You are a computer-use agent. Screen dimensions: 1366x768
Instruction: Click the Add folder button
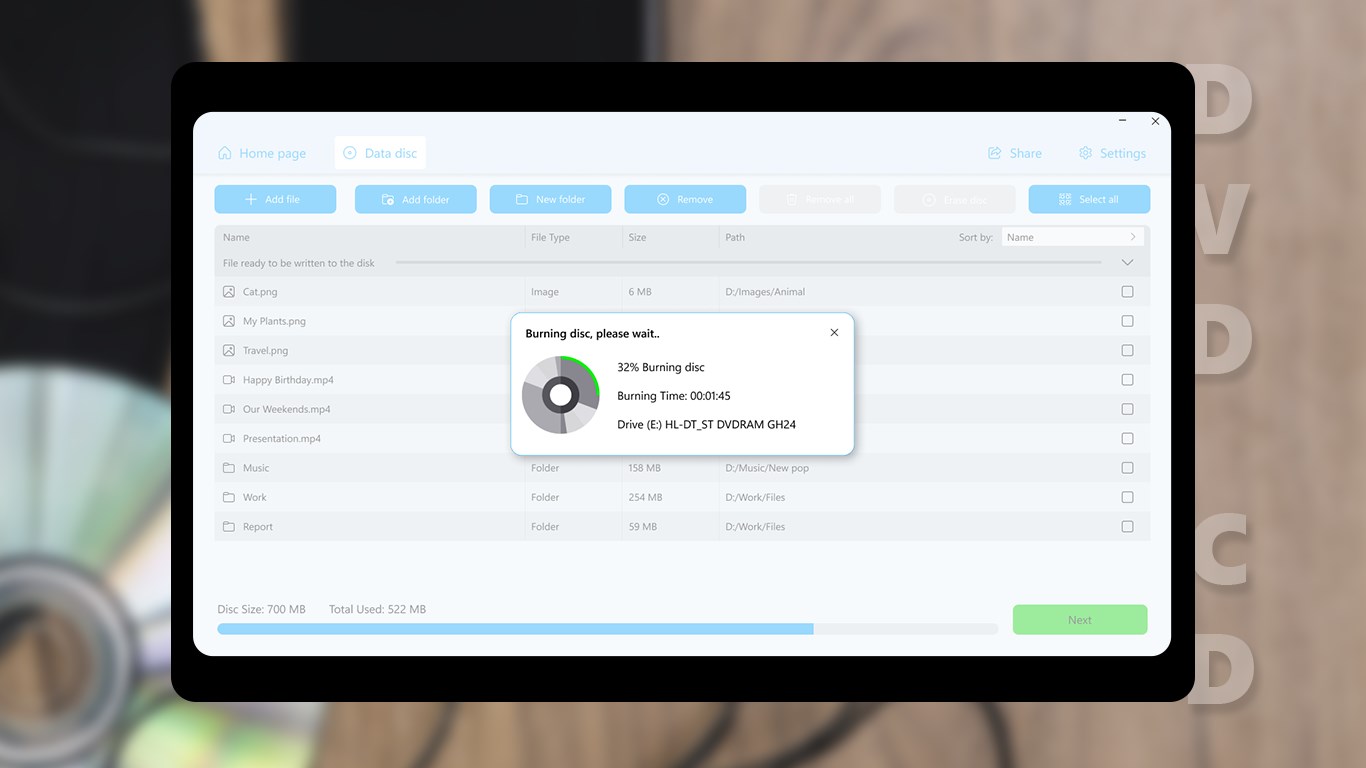point(415,199)
